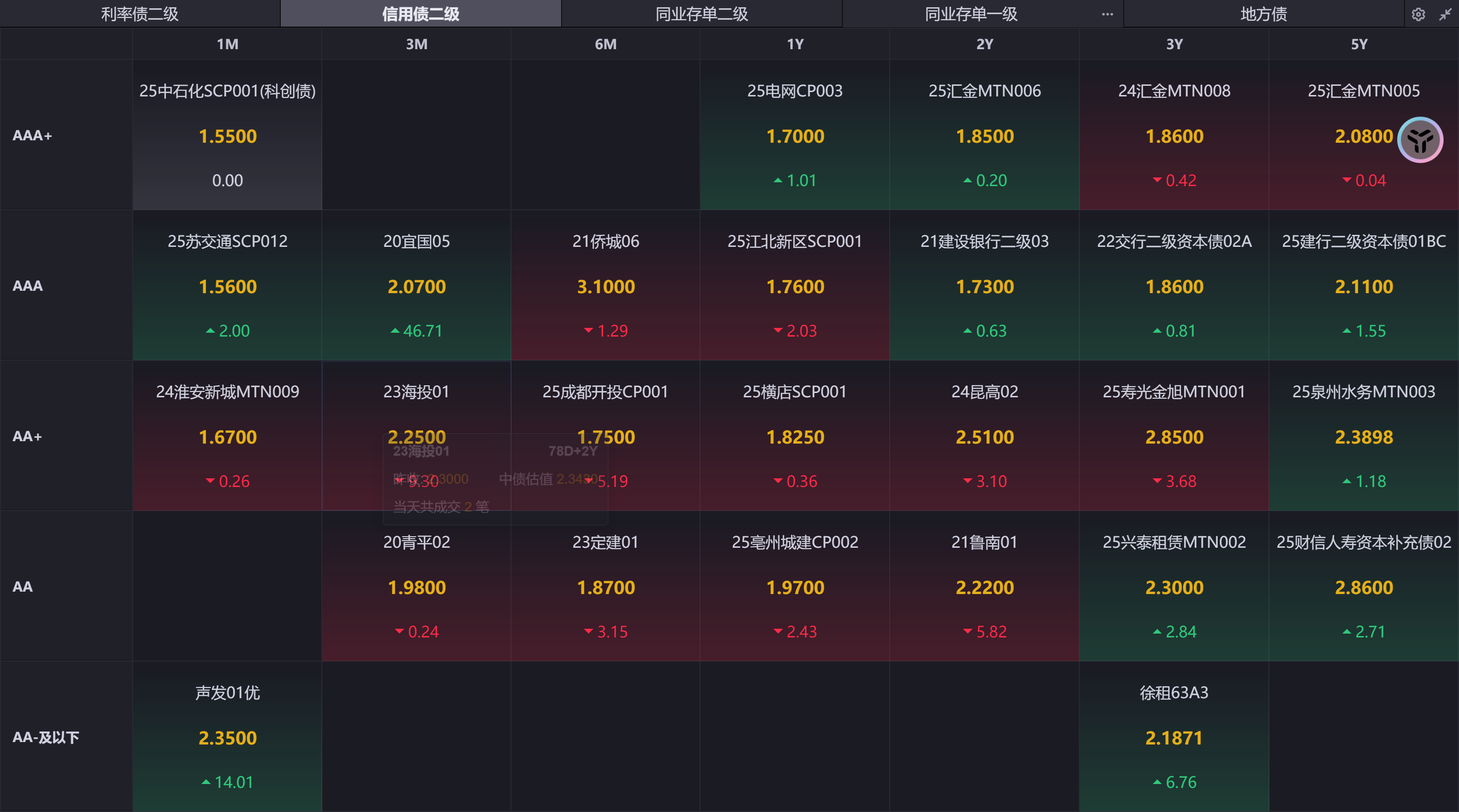
Task: Open the settings gear icon
Action: coord(1418,14)
